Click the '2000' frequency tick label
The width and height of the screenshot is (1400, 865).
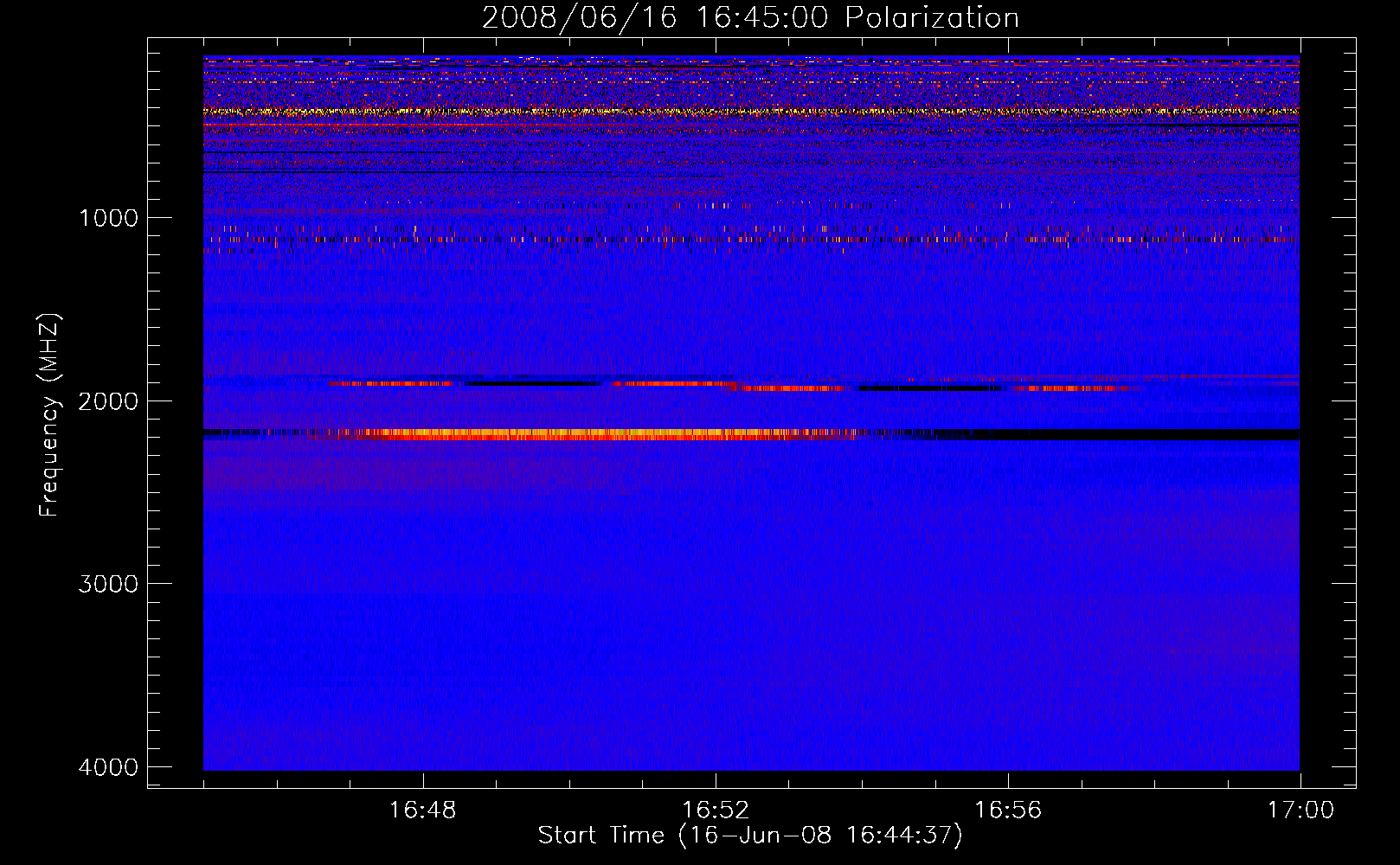(x=108, y=400)
